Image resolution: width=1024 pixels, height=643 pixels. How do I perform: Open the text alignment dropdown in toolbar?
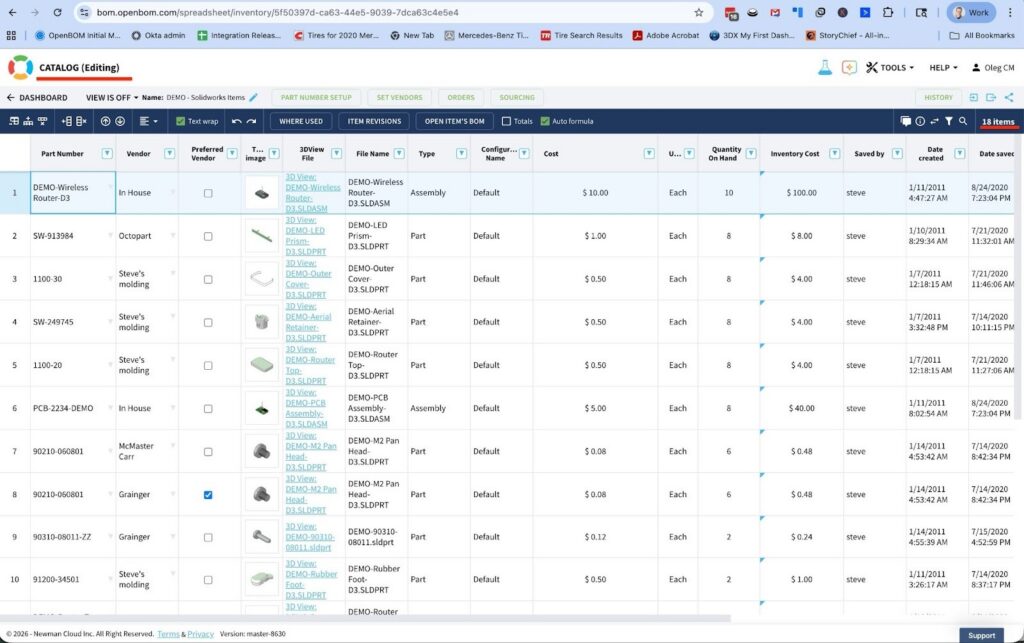point(149,121)
